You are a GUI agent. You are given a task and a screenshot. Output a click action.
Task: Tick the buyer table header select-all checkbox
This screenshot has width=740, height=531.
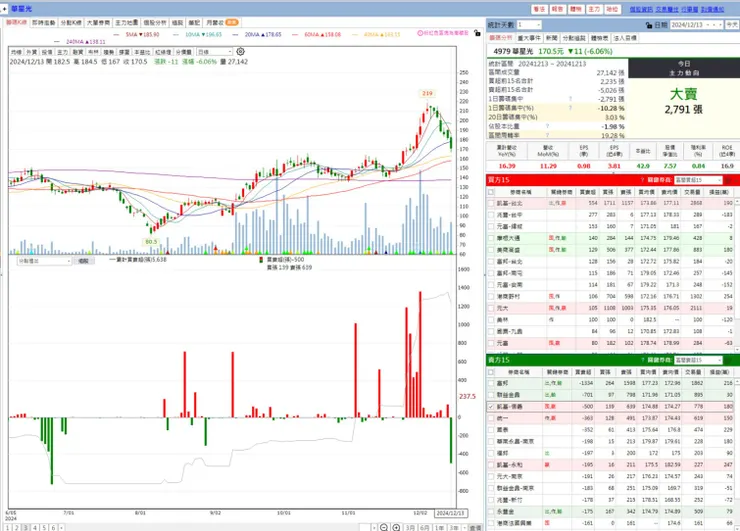[491, 192]
